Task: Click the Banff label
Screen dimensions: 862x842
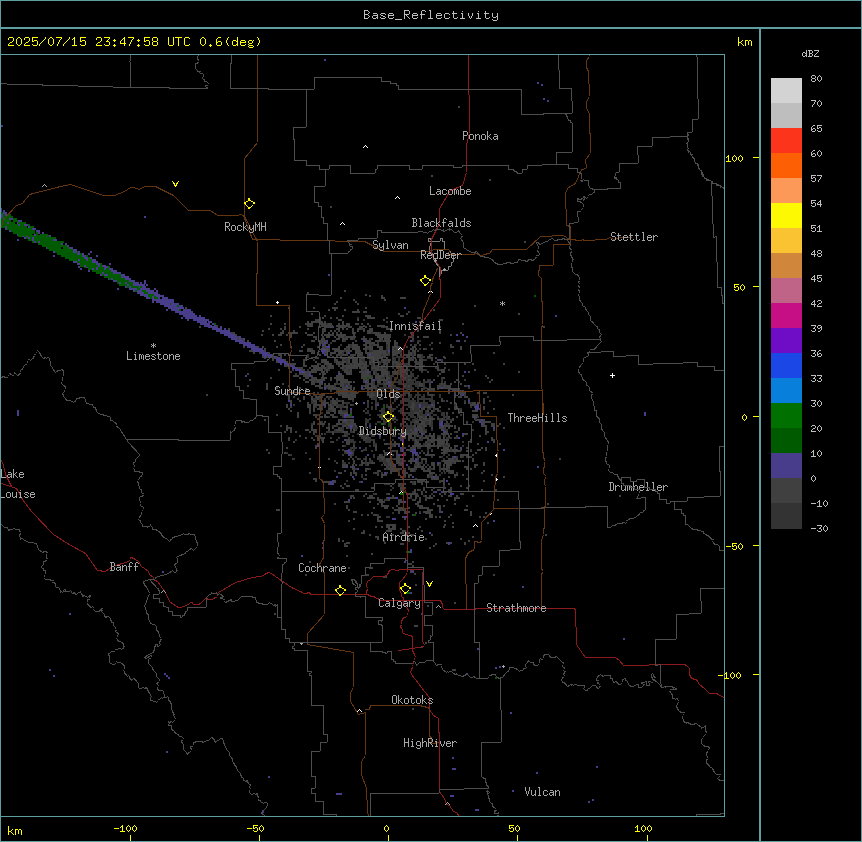Action: pos(124,567)
